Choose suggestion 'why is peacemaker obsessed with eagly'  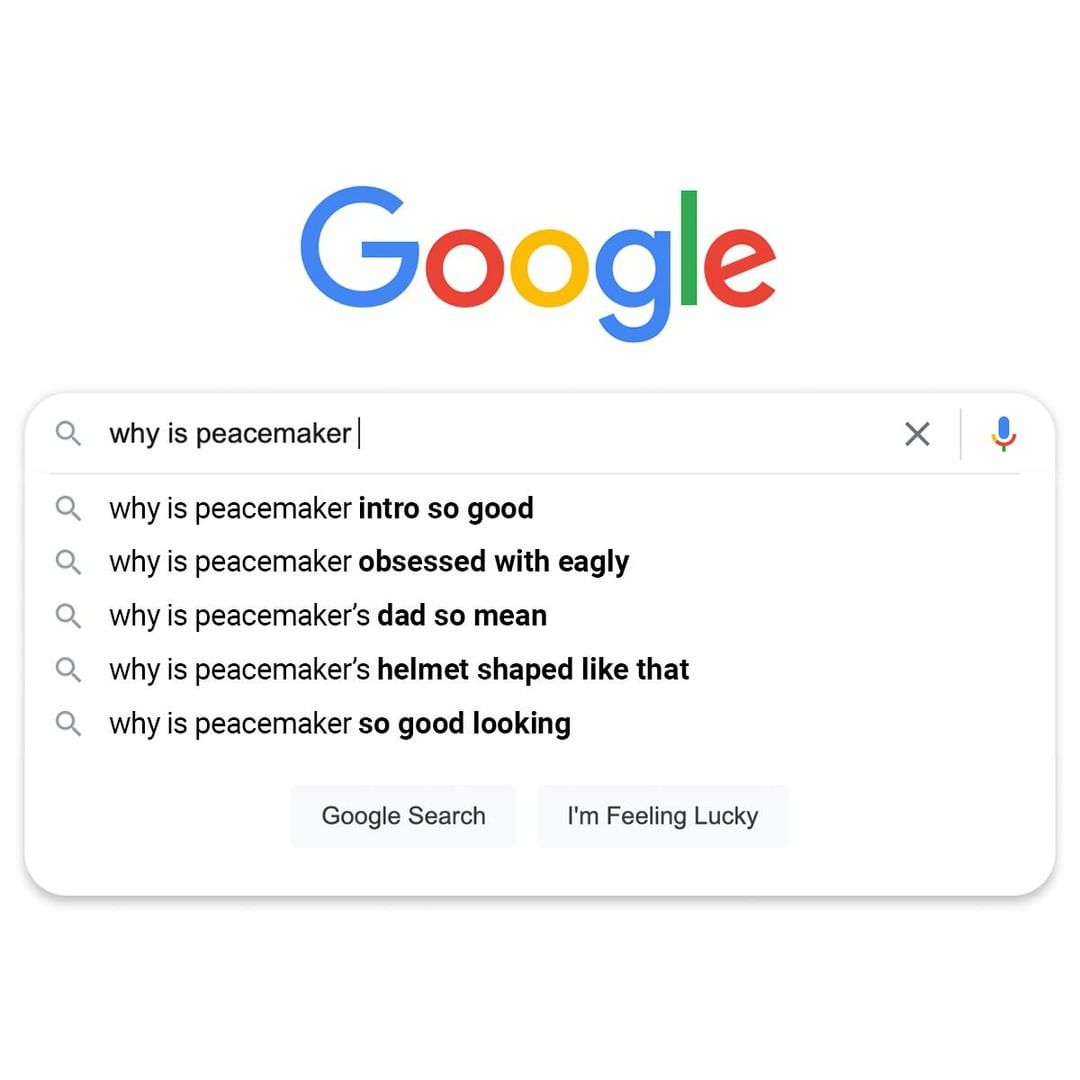click(x=369, y=562)
